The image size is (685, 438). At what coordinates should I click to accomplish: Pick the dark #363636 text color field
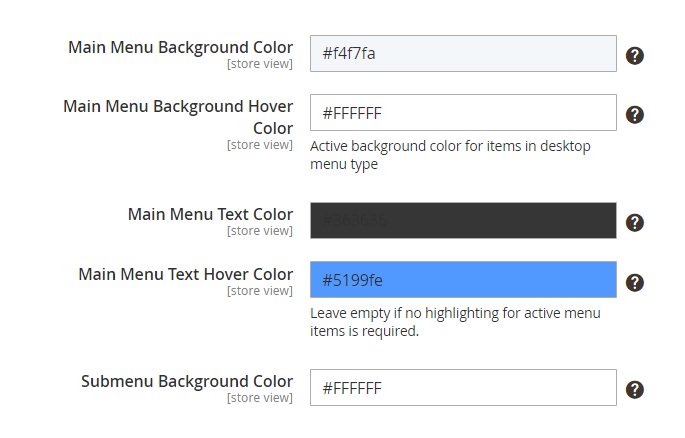[463, 221]
